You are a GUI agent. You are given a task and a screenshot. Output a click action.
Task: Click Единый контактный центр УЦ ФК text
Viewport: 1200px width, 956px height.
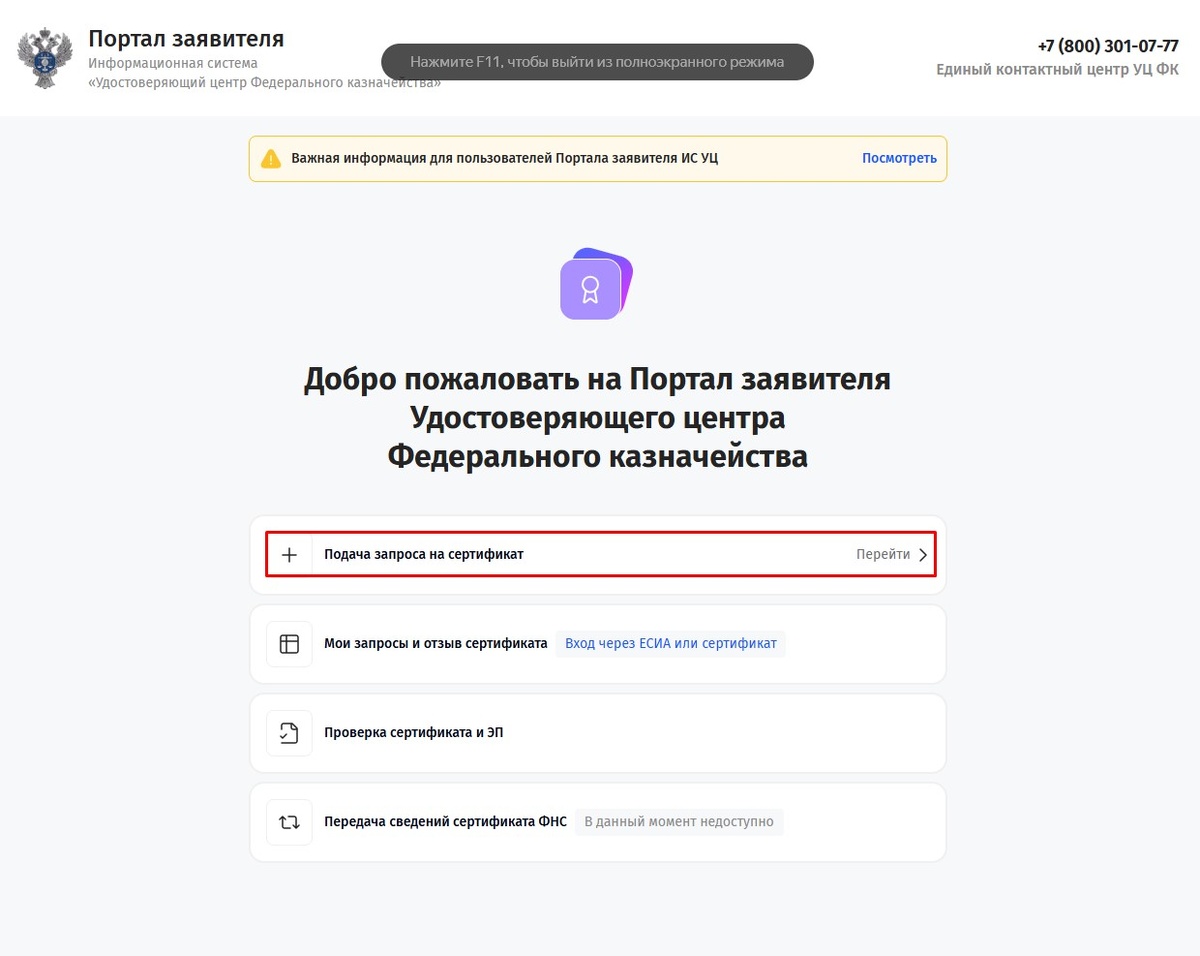tap(1057, 70)
